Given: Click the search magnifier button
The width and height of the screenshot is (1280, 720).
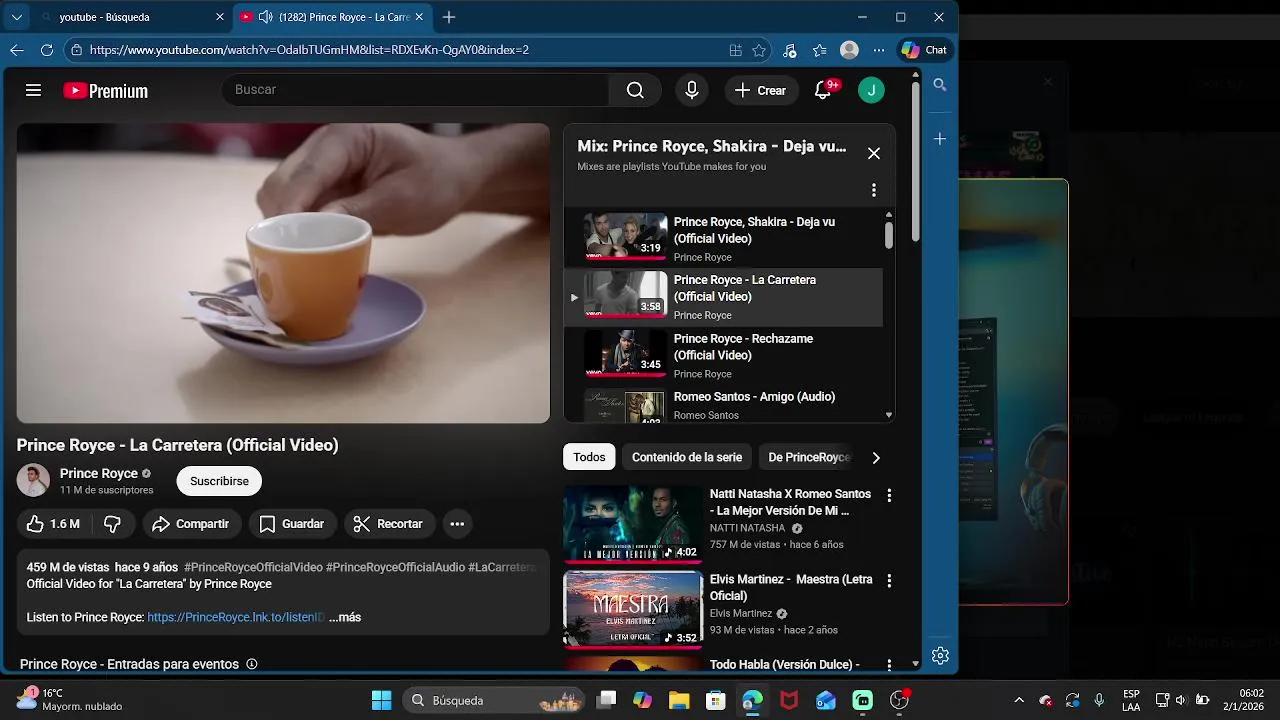Looking at the screenshot, I should pyautogui.click(x=635, y=90).
